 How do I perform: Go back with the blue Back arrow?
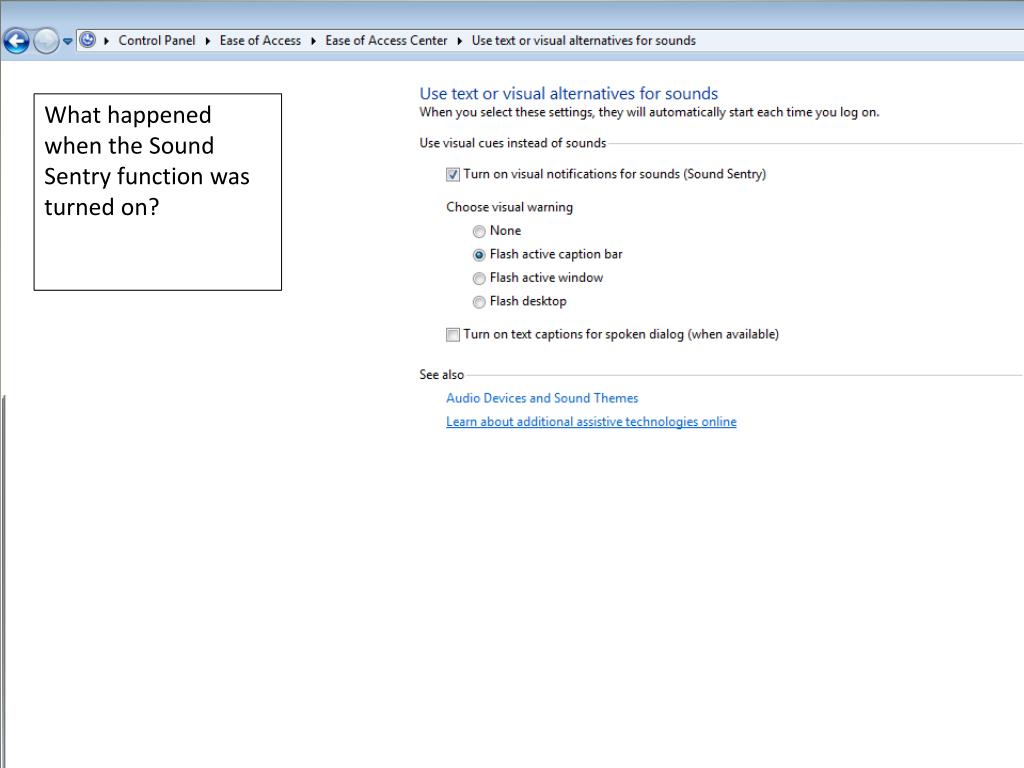17,41
